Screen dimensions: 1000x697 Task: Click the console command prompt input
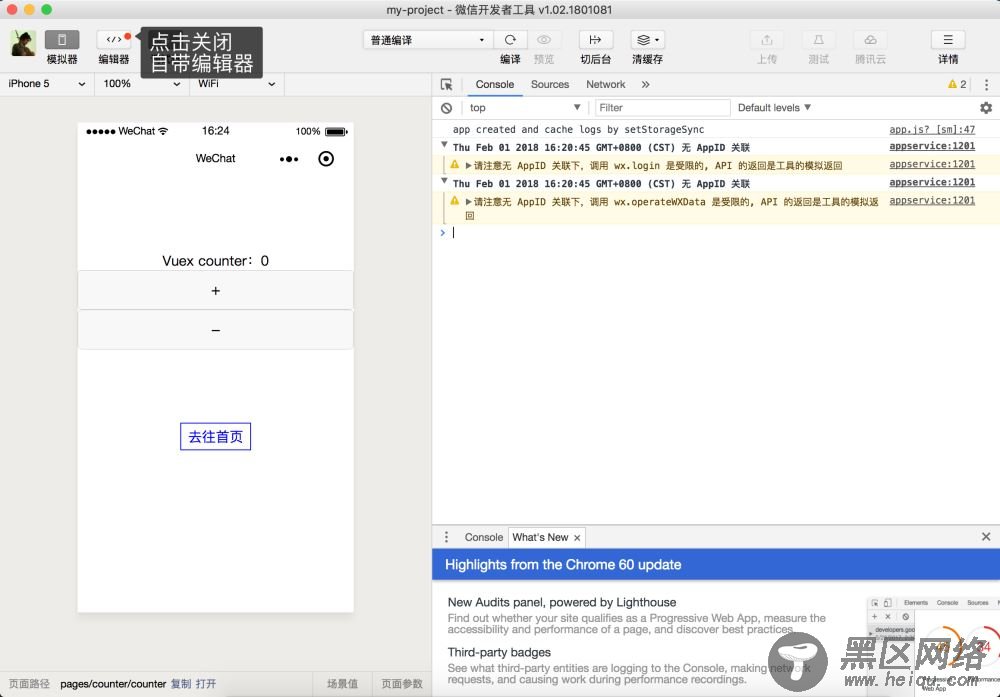[721, 233]
